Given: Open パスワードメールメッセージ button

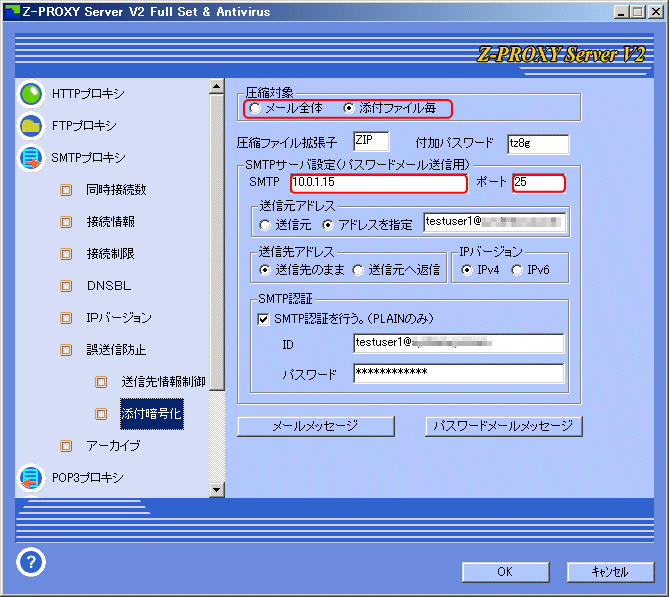Looking at the screenshot, I should click(503, 426).
